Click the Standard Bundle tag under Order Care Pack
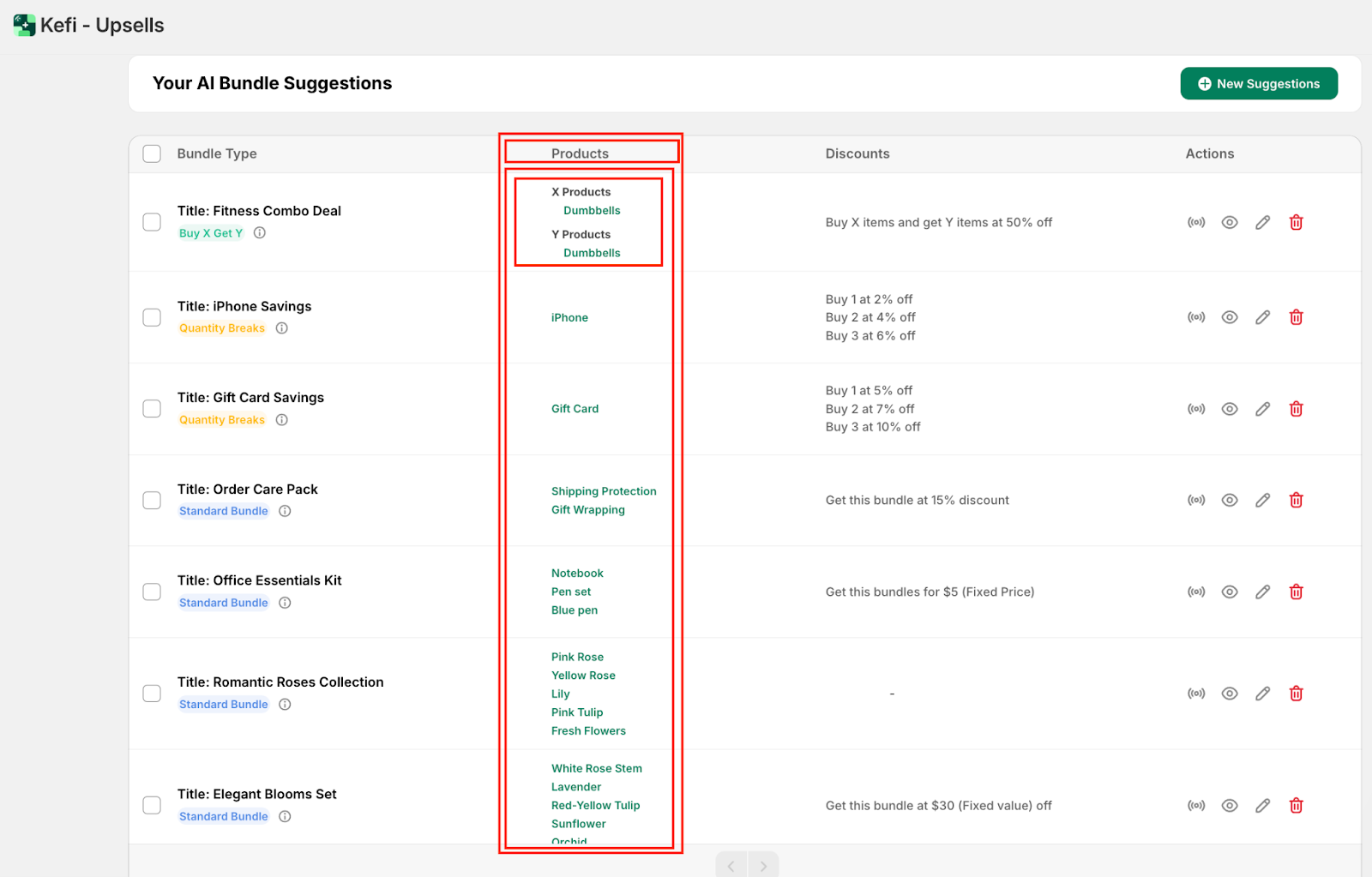1372x877 pixels. (x=223, y=511)
